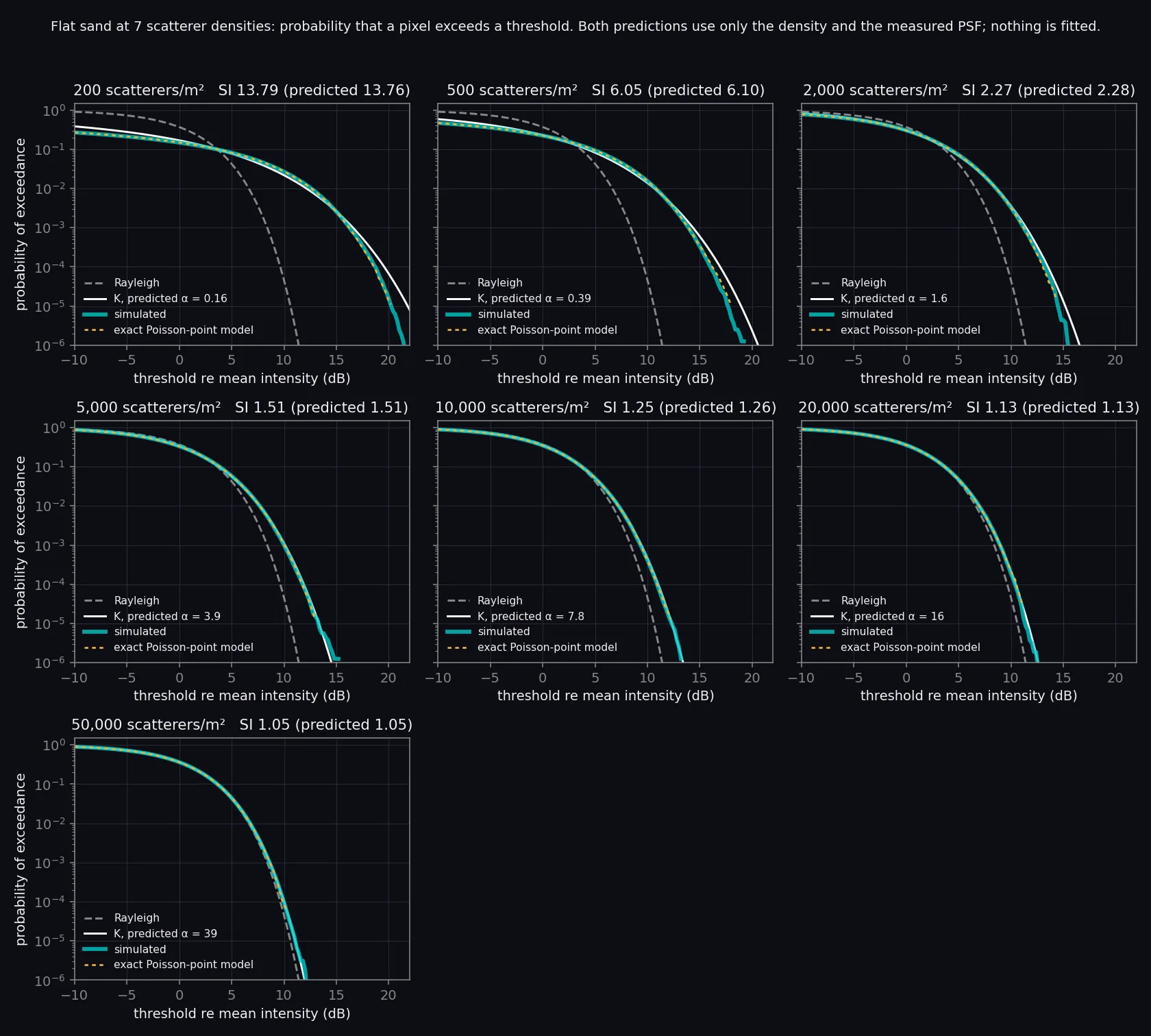Click 'Rayleigh' legend label in 5,000 scatterers plot
Screen dimensions: 1151x1036
click(x=137, y=601)
